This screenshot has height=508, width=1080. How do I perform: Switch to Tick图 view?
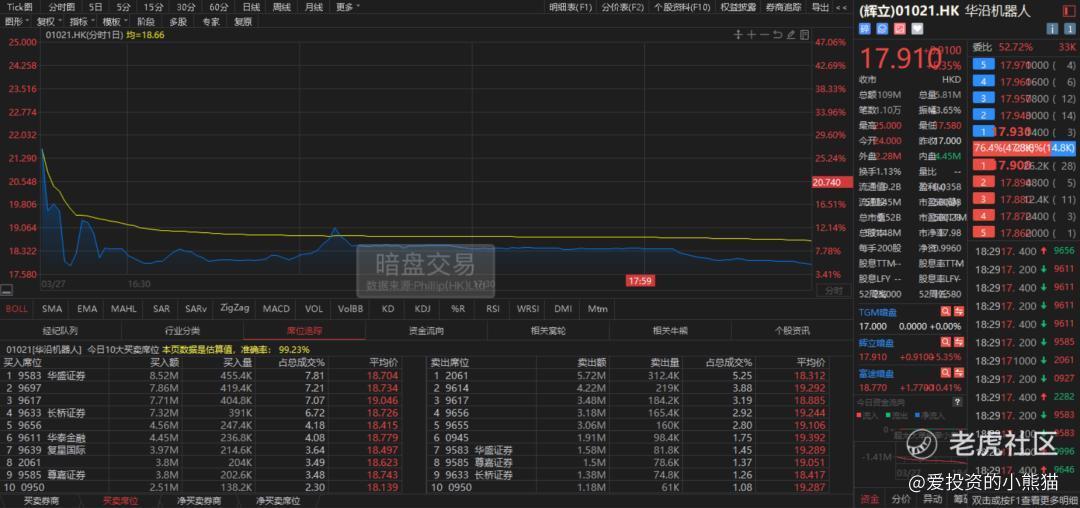point(19,7)
